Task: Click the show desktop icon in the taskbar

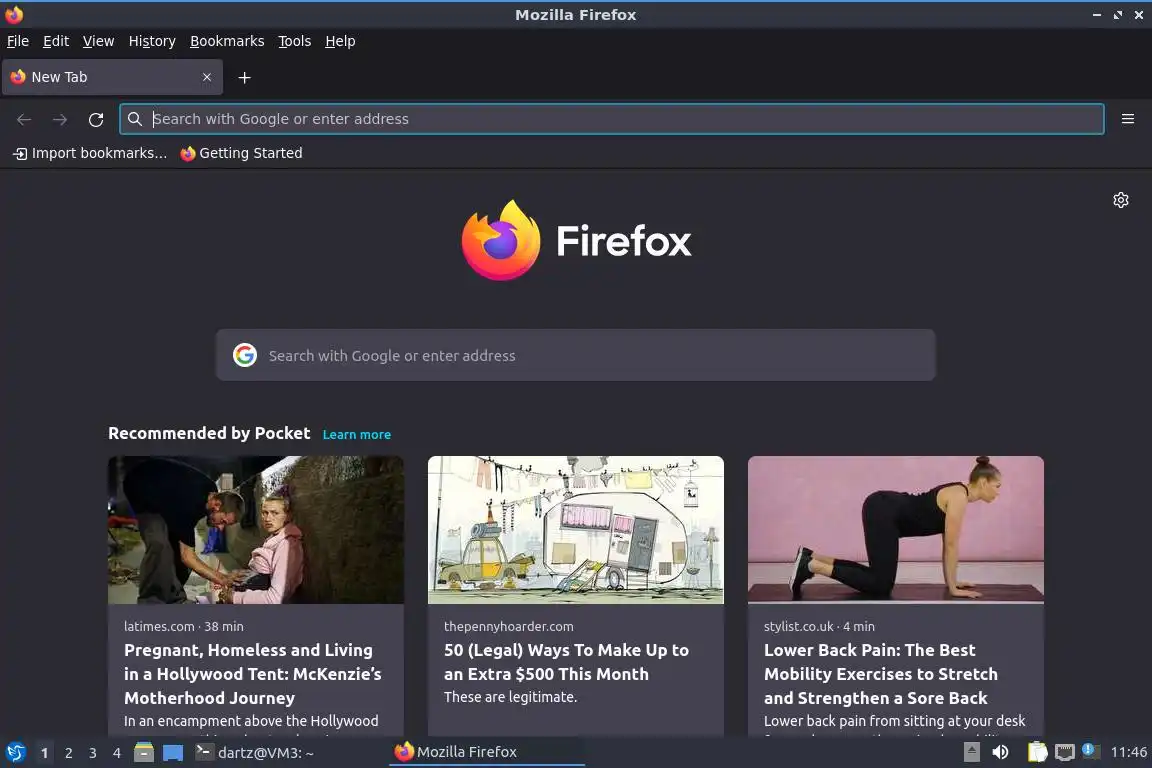Action: tap(173, 753)
